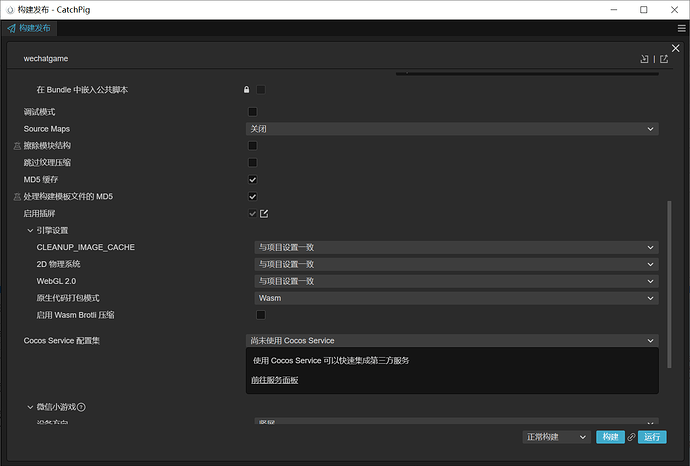Click the wechatgame task title
Screen dimensions: 690x466
click(46, 59)
